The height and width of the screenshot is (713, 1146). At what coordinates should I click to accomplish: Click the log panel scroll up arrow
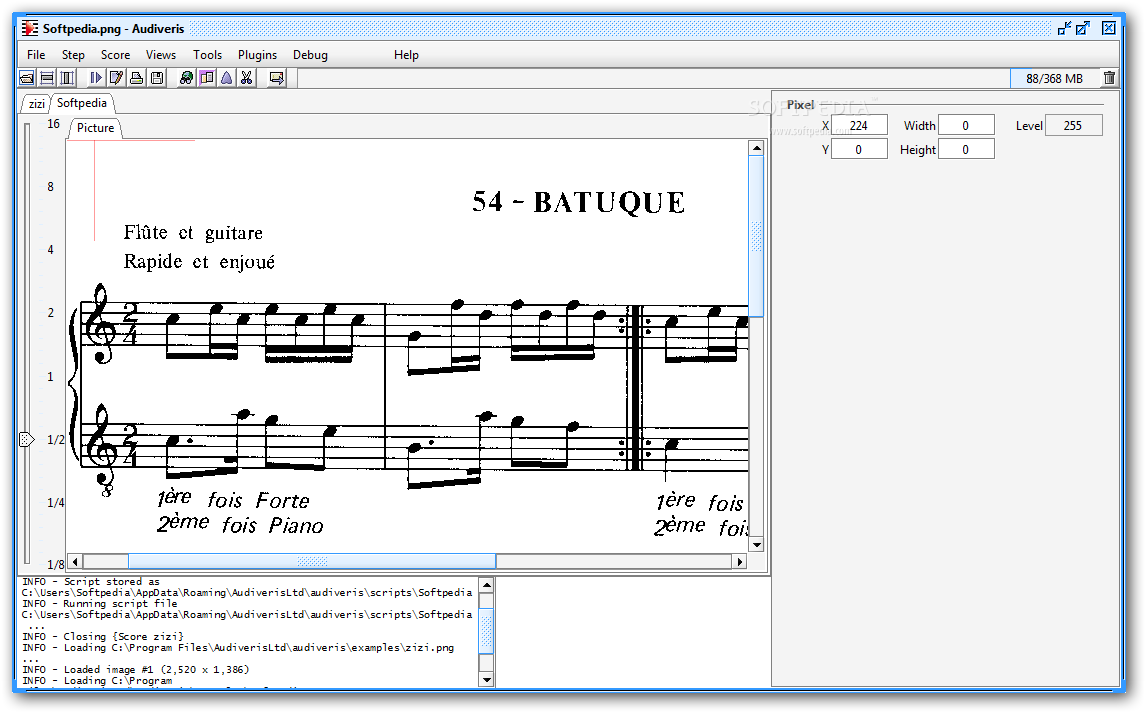[486, 585]
